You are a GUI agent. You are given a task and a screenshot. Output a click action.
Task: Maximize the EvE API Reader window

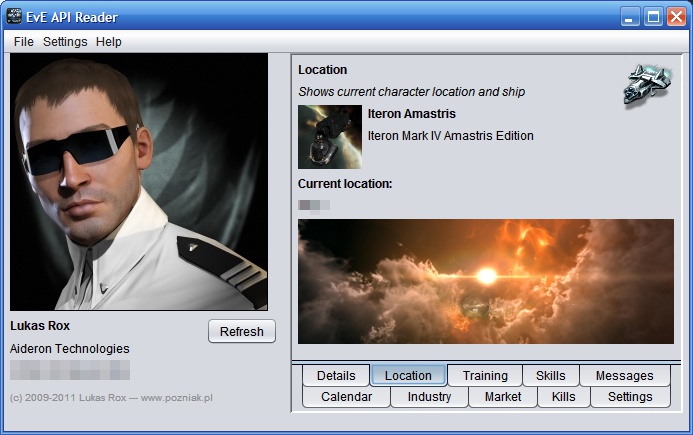click(653, 17)
